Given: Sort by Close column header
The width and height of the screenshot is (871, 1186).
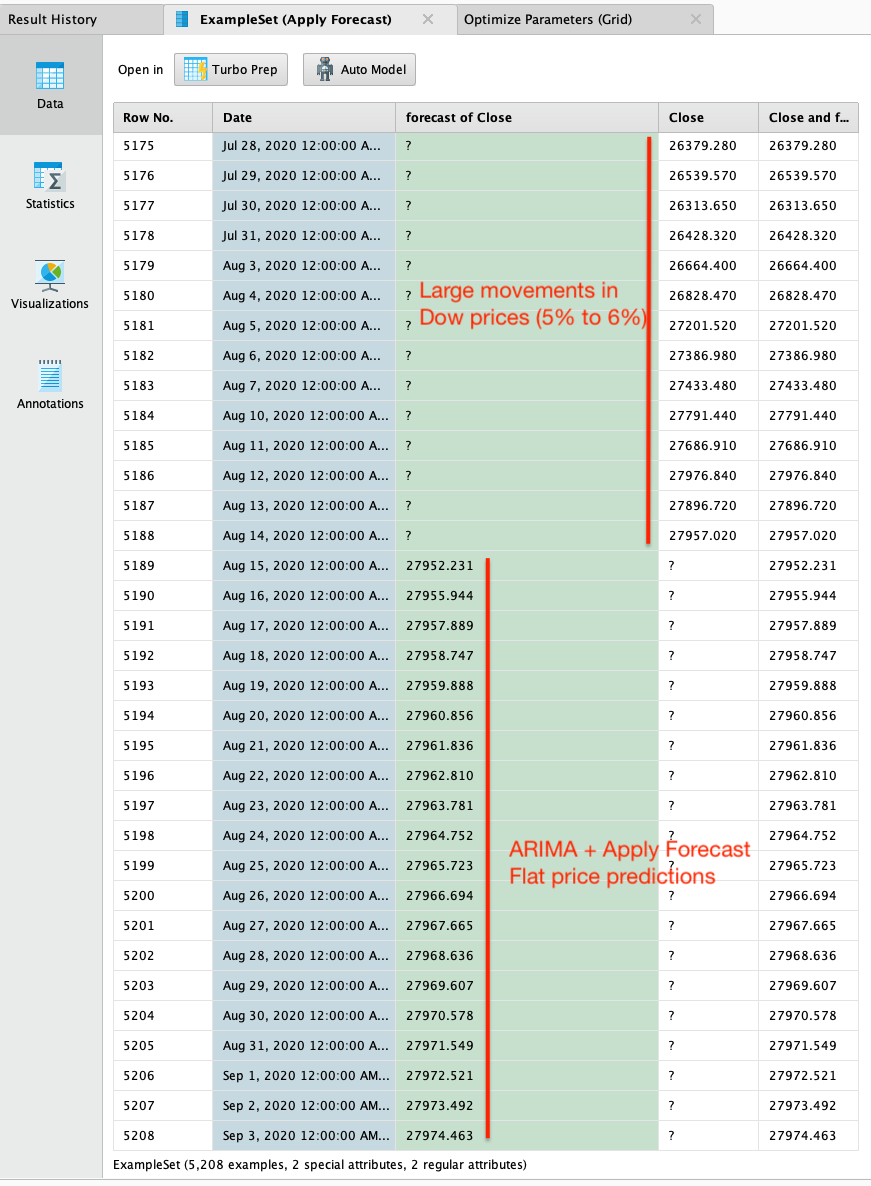Looking at the screenshot, I should click(x=708, y=117).
